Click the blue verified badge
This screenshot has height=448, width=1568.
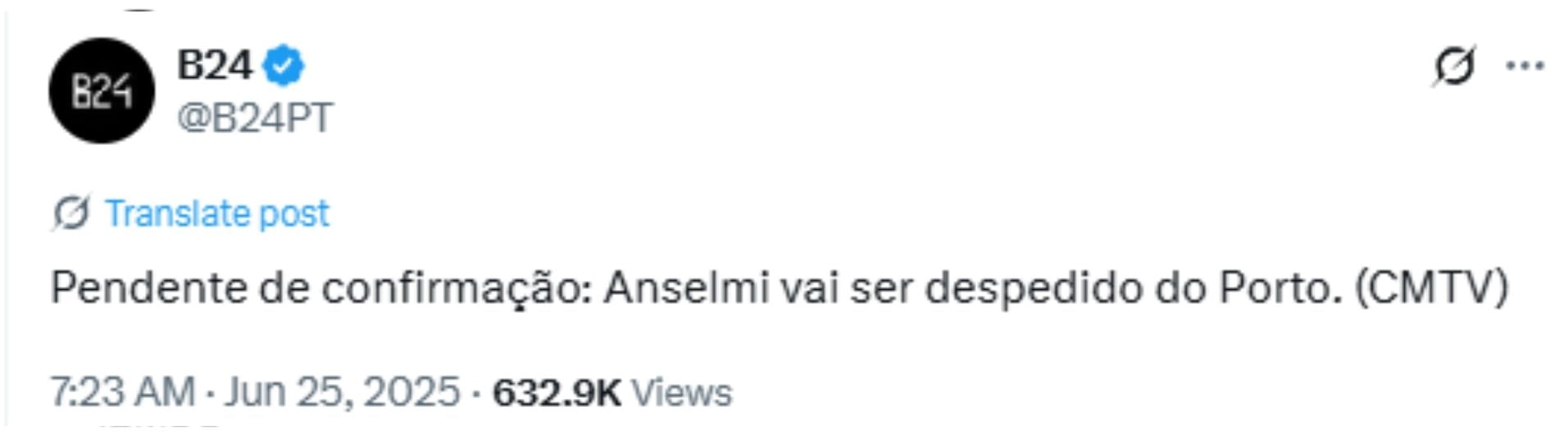click(284, 66)
